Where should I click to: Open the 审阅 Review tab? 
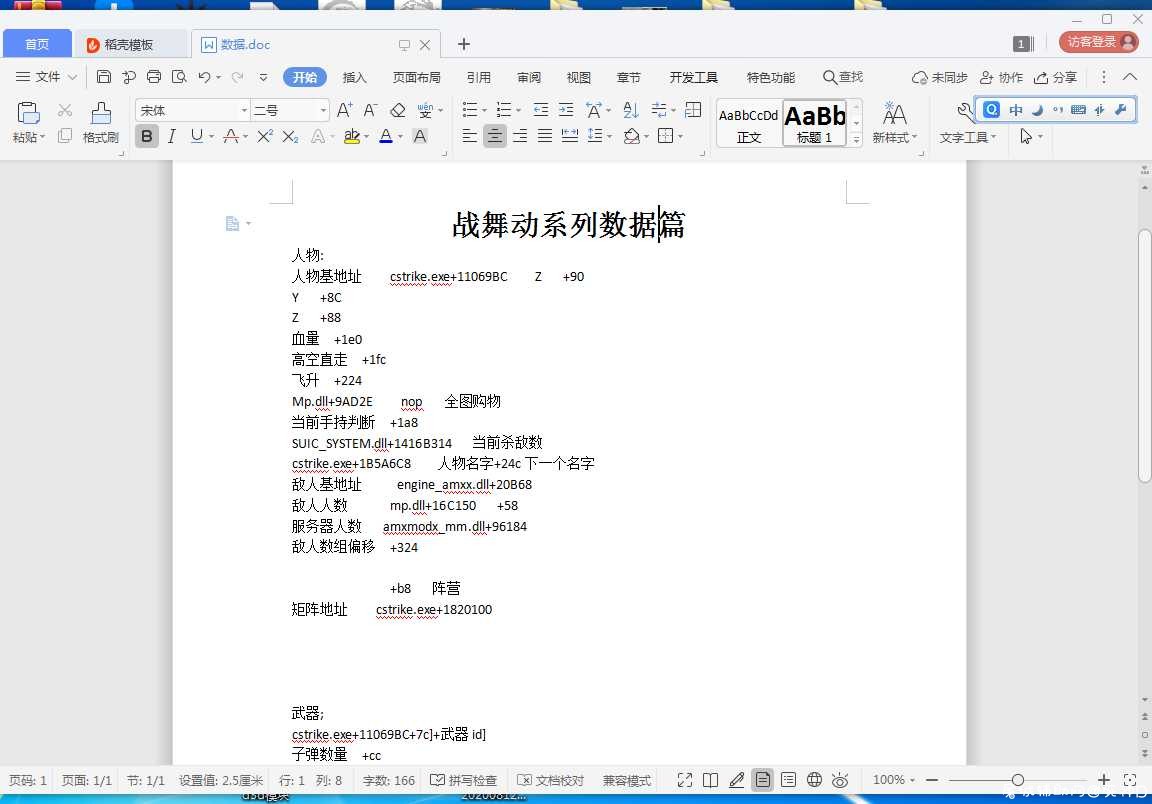[529, 77]
